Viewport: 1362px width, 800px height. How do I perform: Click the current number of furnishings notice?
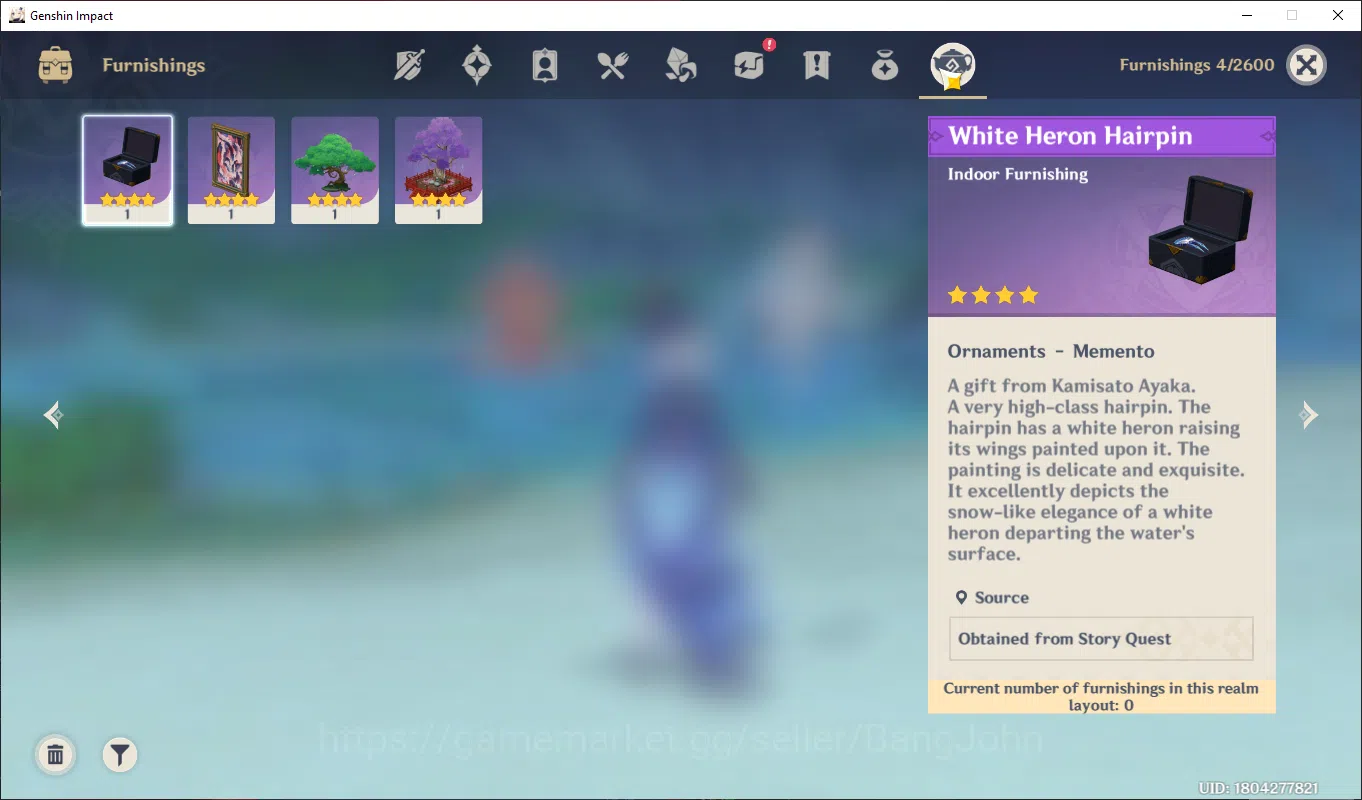click(x=1101, y=697)
